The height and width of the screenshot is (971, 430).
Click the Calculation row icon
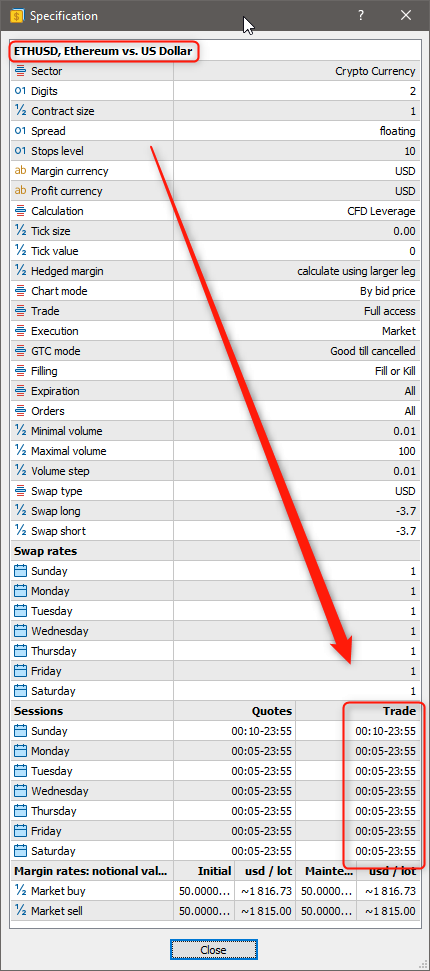(20, 211)
